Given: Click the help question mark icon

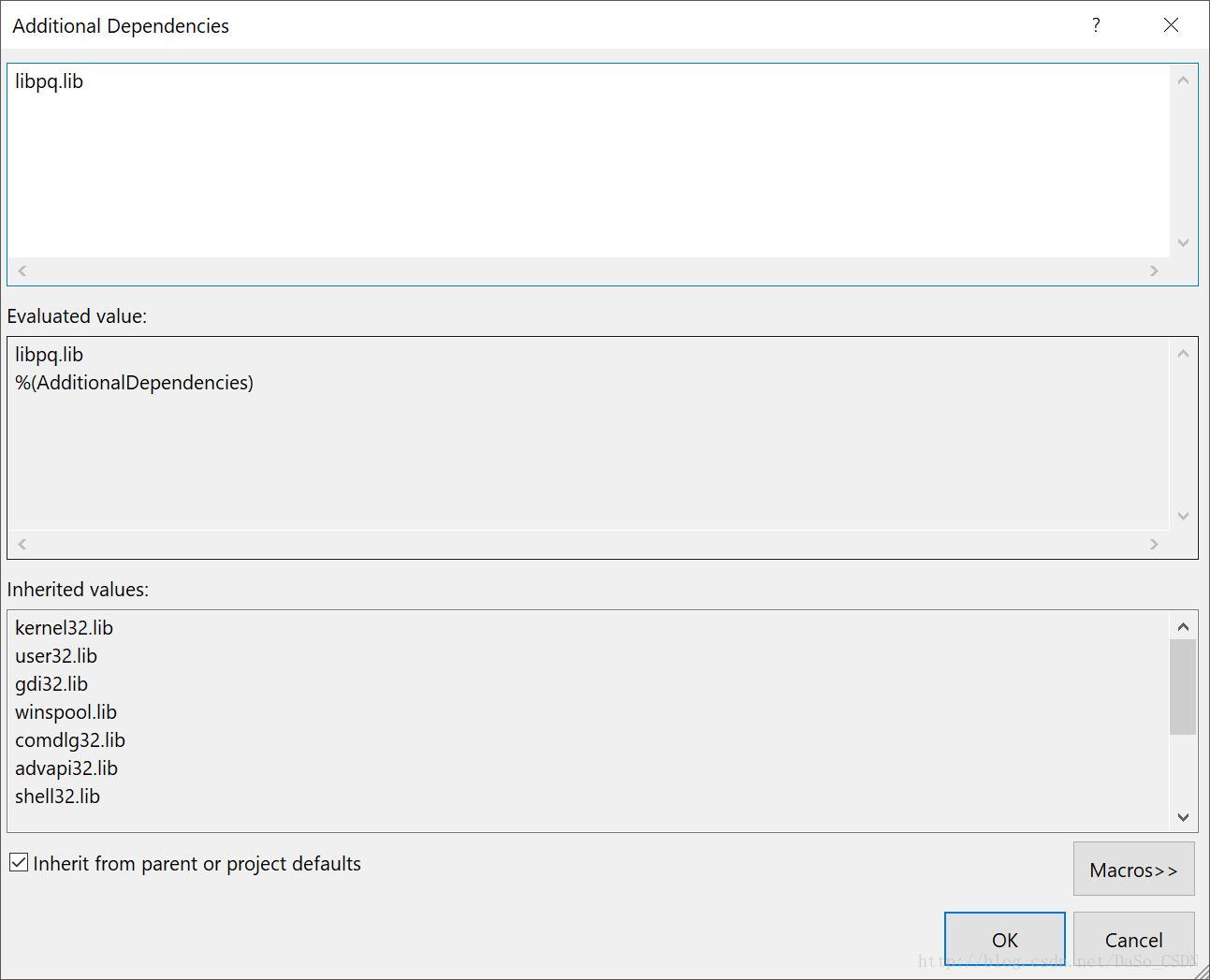Looking at the screenshot, I should pos(1096,25).
